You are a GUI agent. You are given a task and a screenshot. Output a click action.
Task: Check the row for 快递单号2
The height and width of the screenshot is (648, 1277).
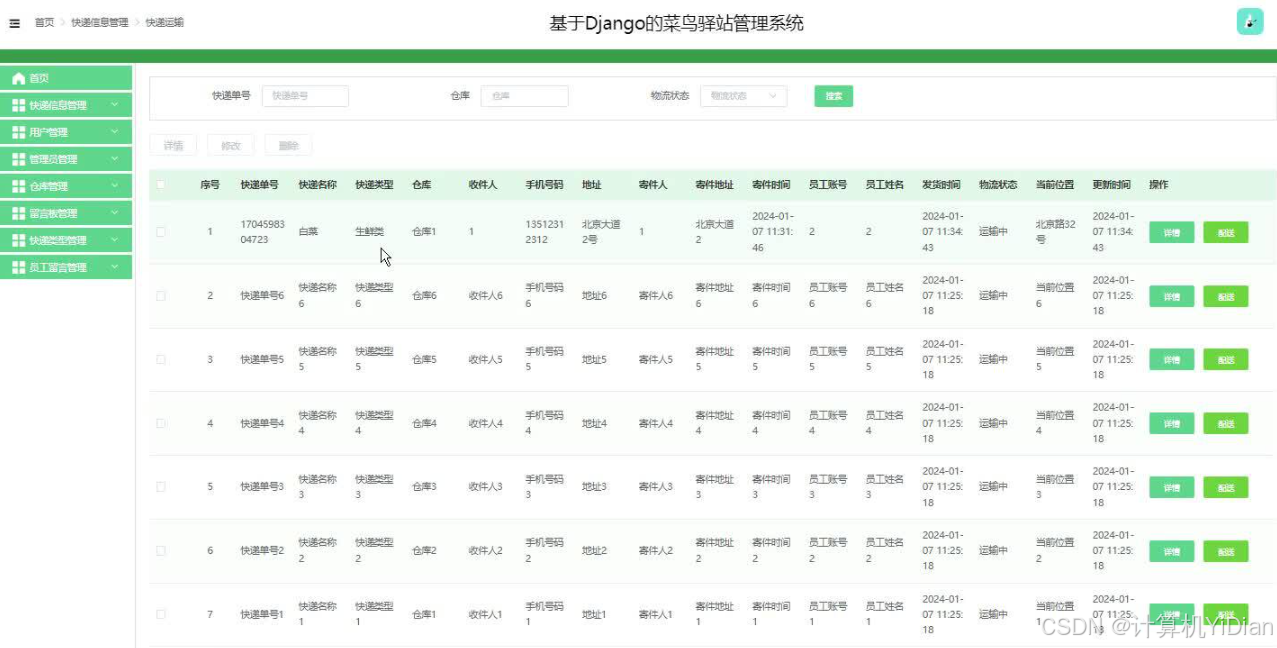point(161,551)
